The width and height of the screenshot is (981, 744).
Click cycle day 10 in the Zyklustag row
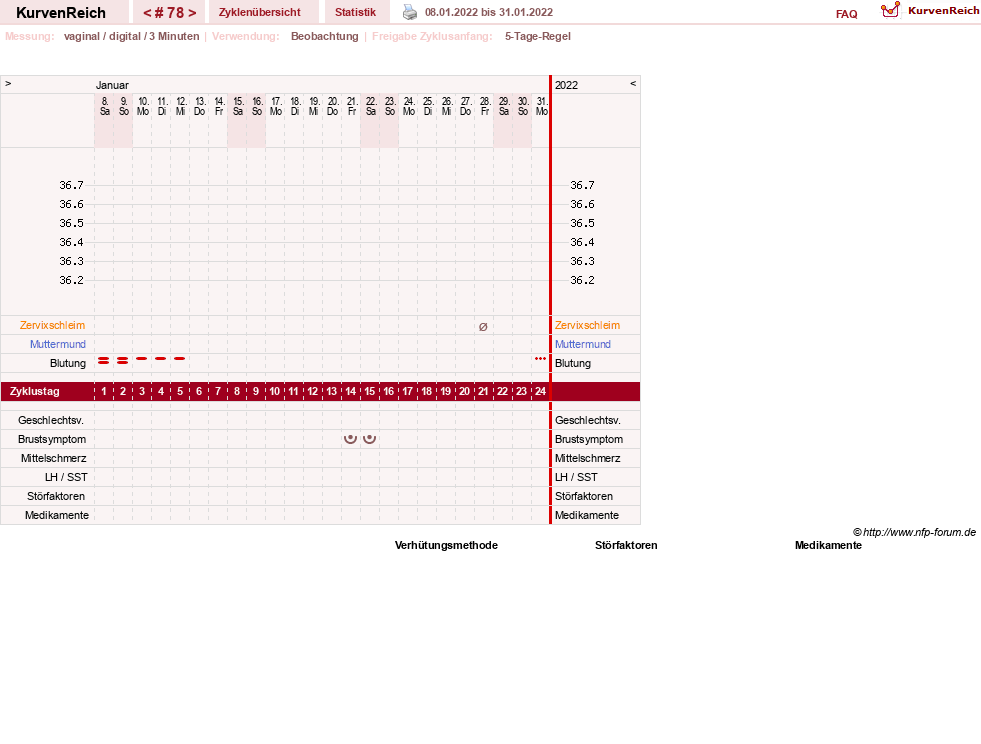click(x=275, y=392)
